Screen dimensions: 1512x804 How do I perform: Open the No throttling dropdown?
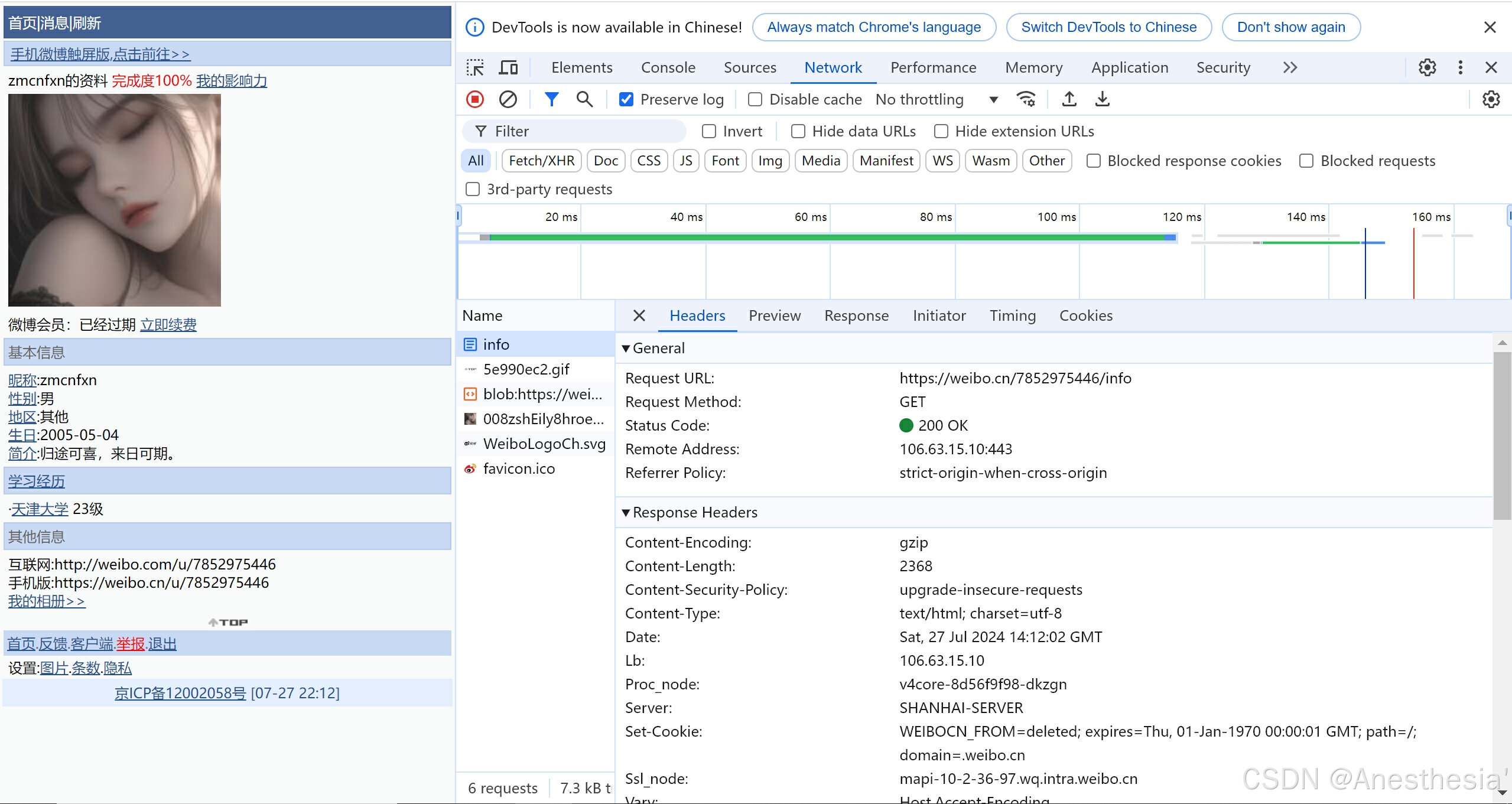tap(937, 99)
